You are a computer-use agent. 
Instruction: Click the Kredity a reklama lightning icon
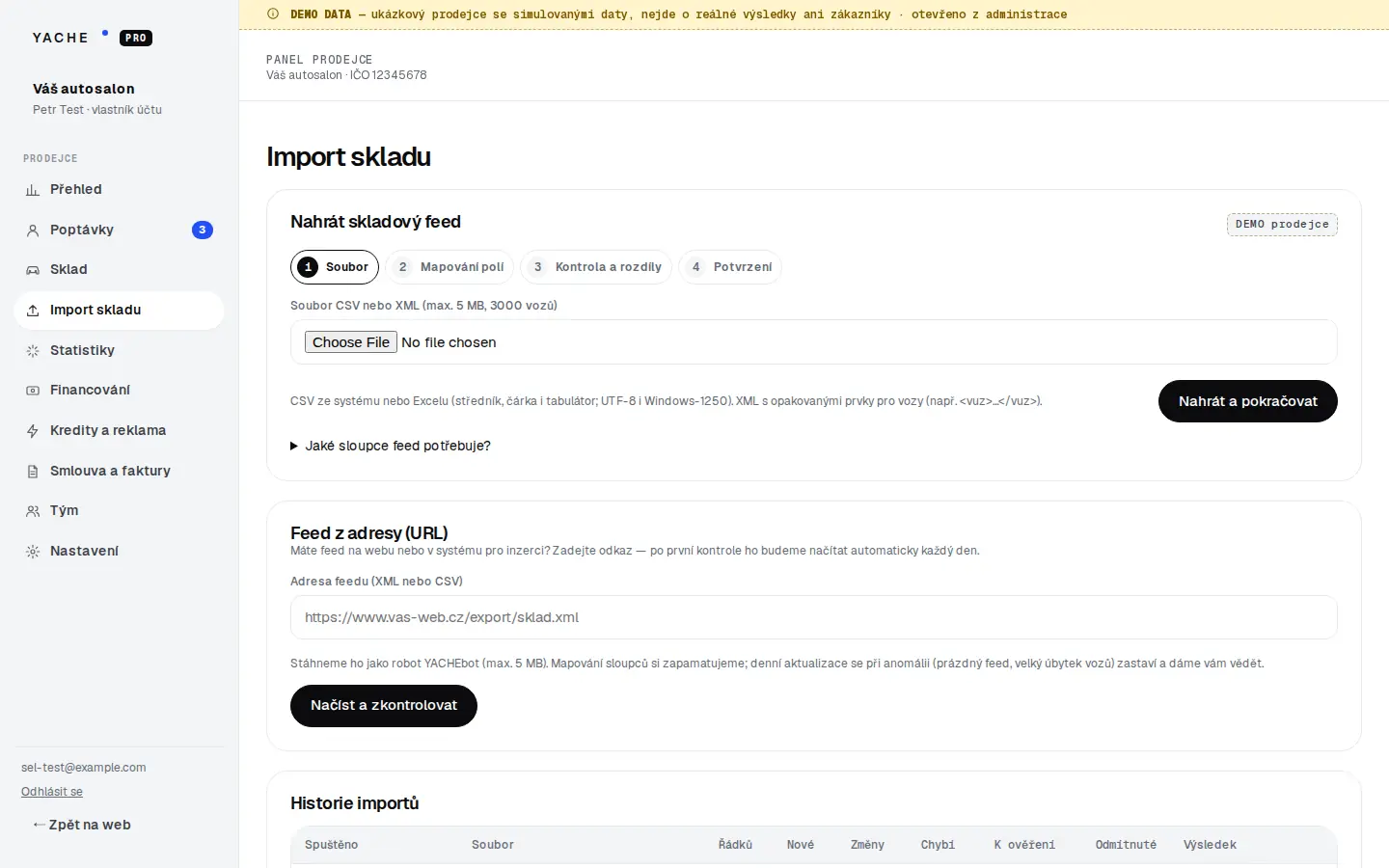click(33, 431)
